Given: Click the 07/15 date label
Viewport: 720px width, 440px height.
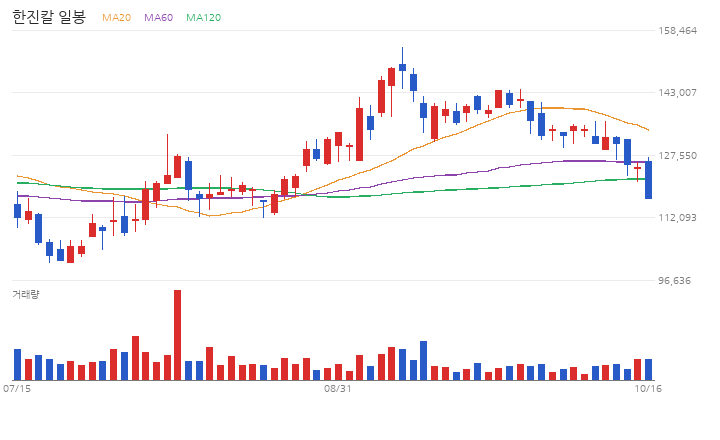Looking at the screenshot, I should point(17,389).
